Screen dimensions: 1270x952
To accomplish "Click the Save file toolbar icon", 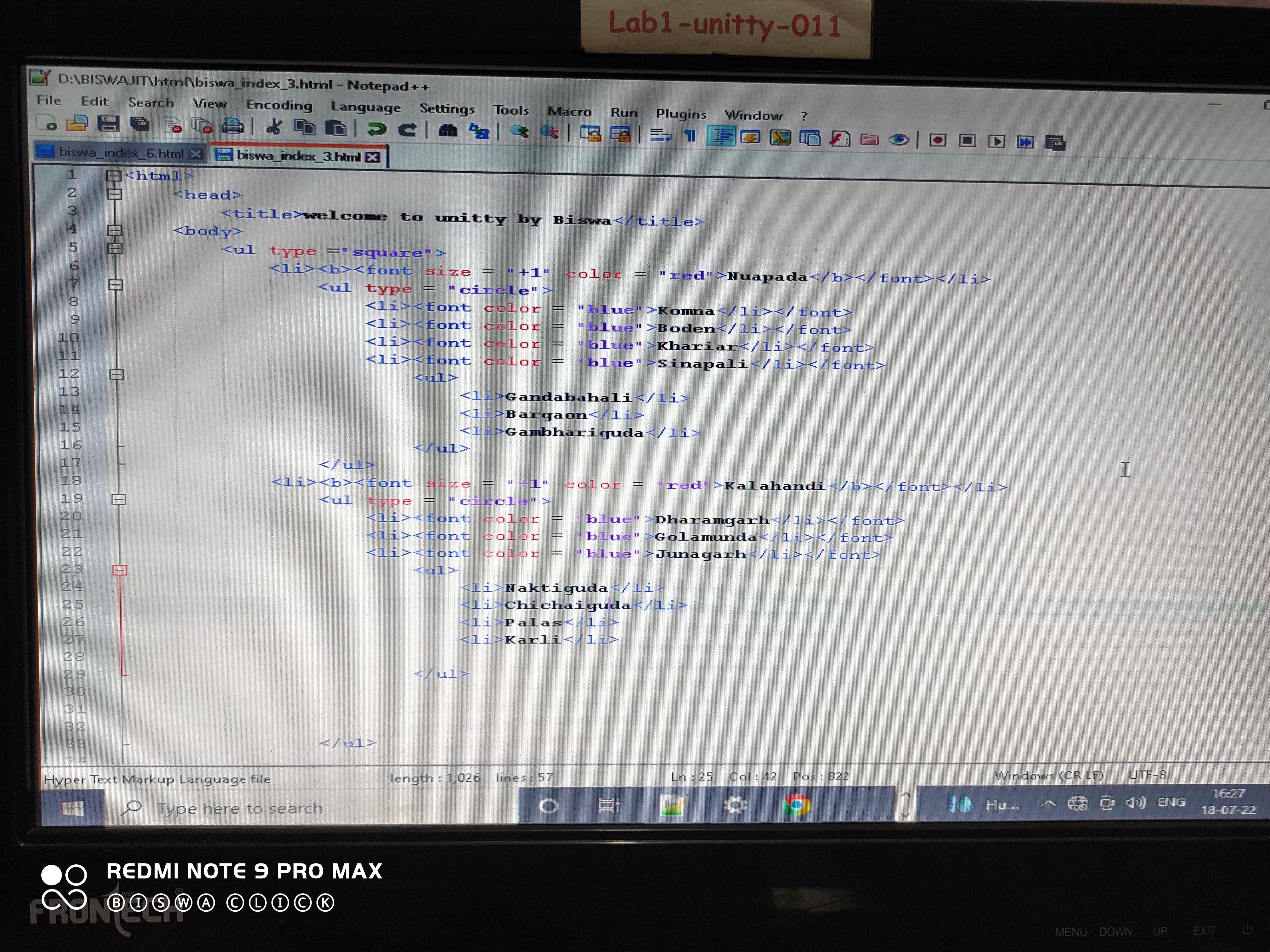I will tap(108, 124).
